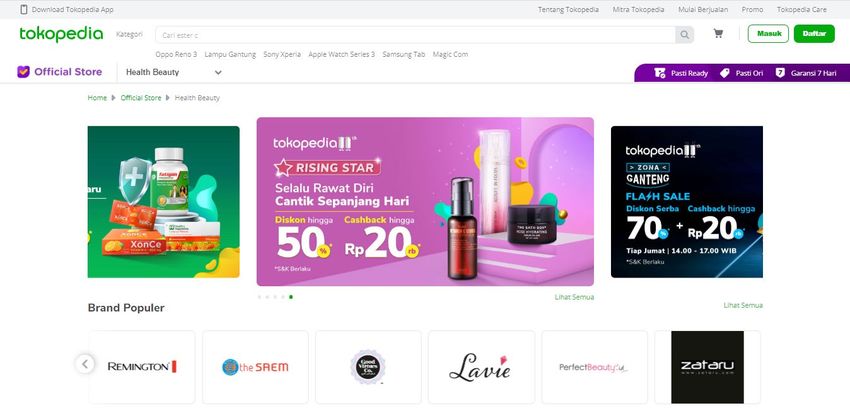
Task: Click the Masuk button
Action: click(768, 34)
